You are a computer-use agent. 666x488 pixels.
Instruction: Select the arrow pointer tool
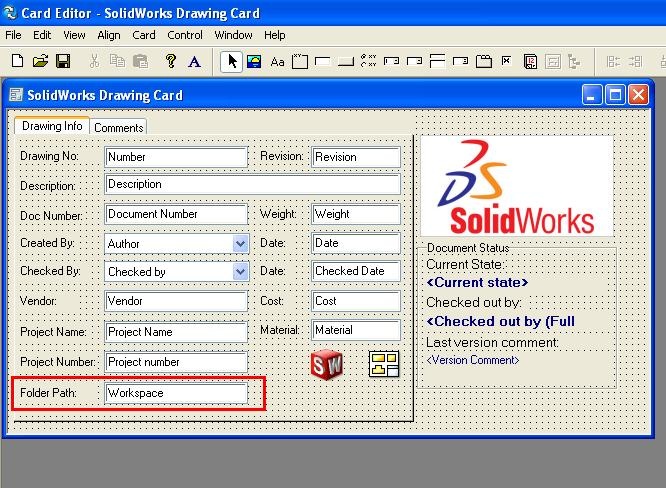(x=231, y=62)
